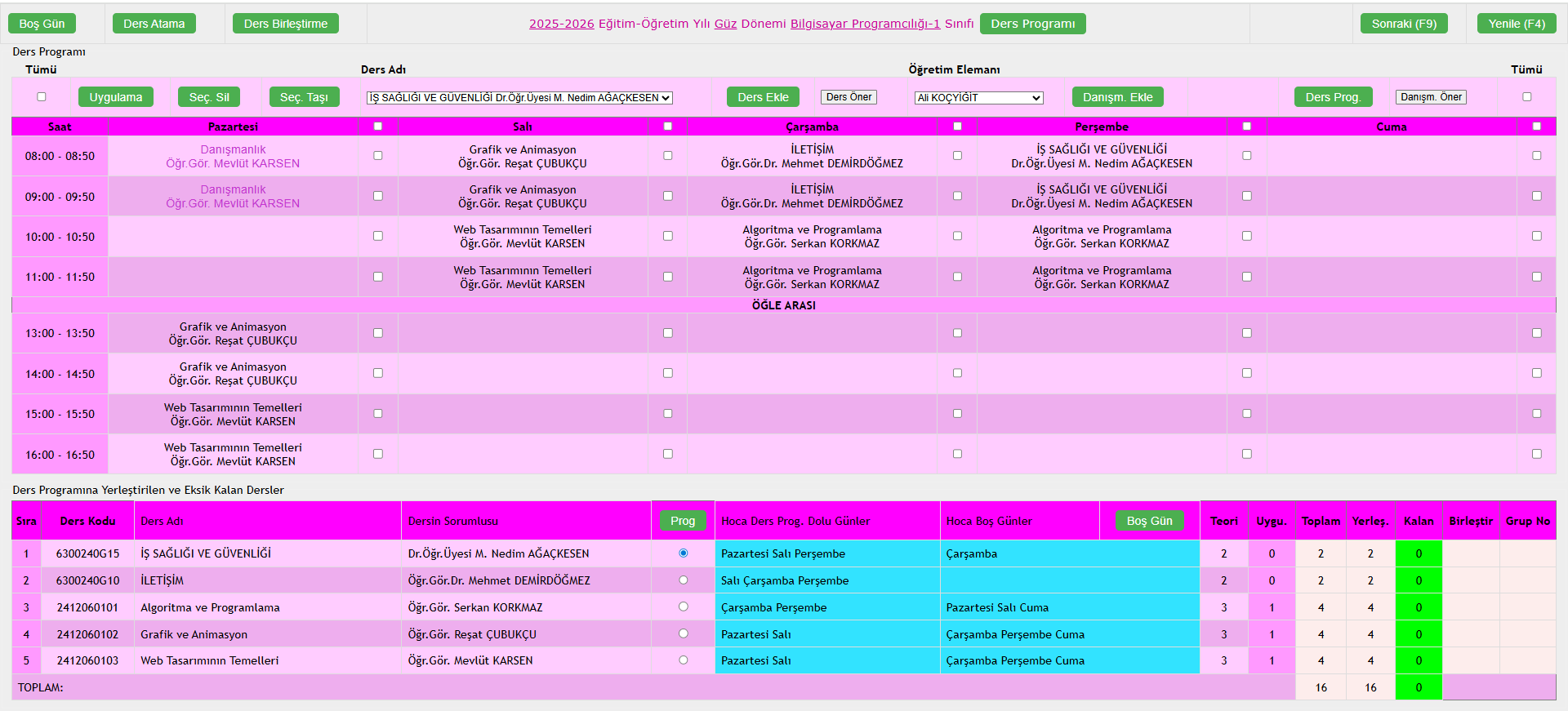Click the Danışm. Ekle button
This screenshot has width=1568, height=711.
(1117, 97)
